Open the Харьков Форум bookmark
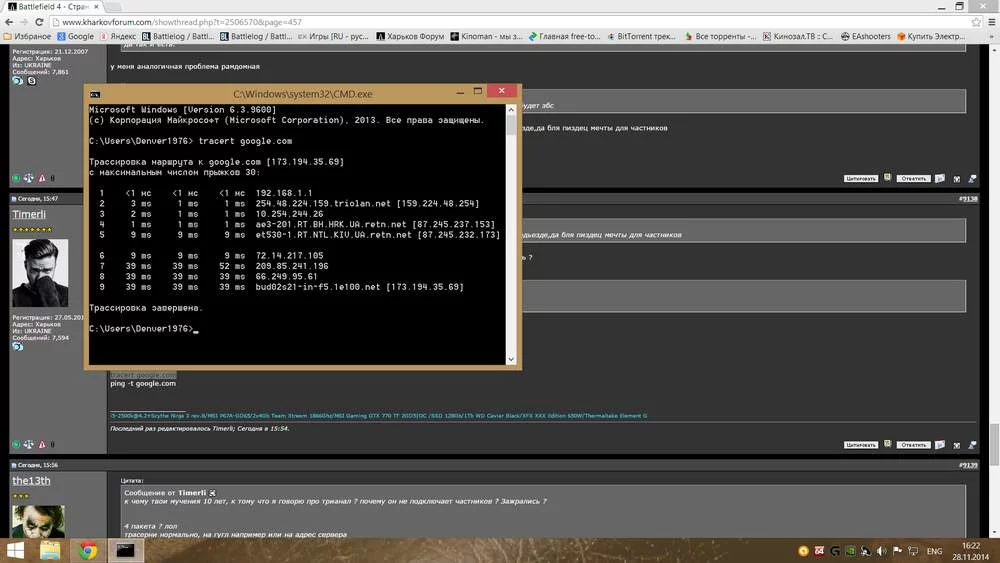1000x563 pixels. pos(410,36)
